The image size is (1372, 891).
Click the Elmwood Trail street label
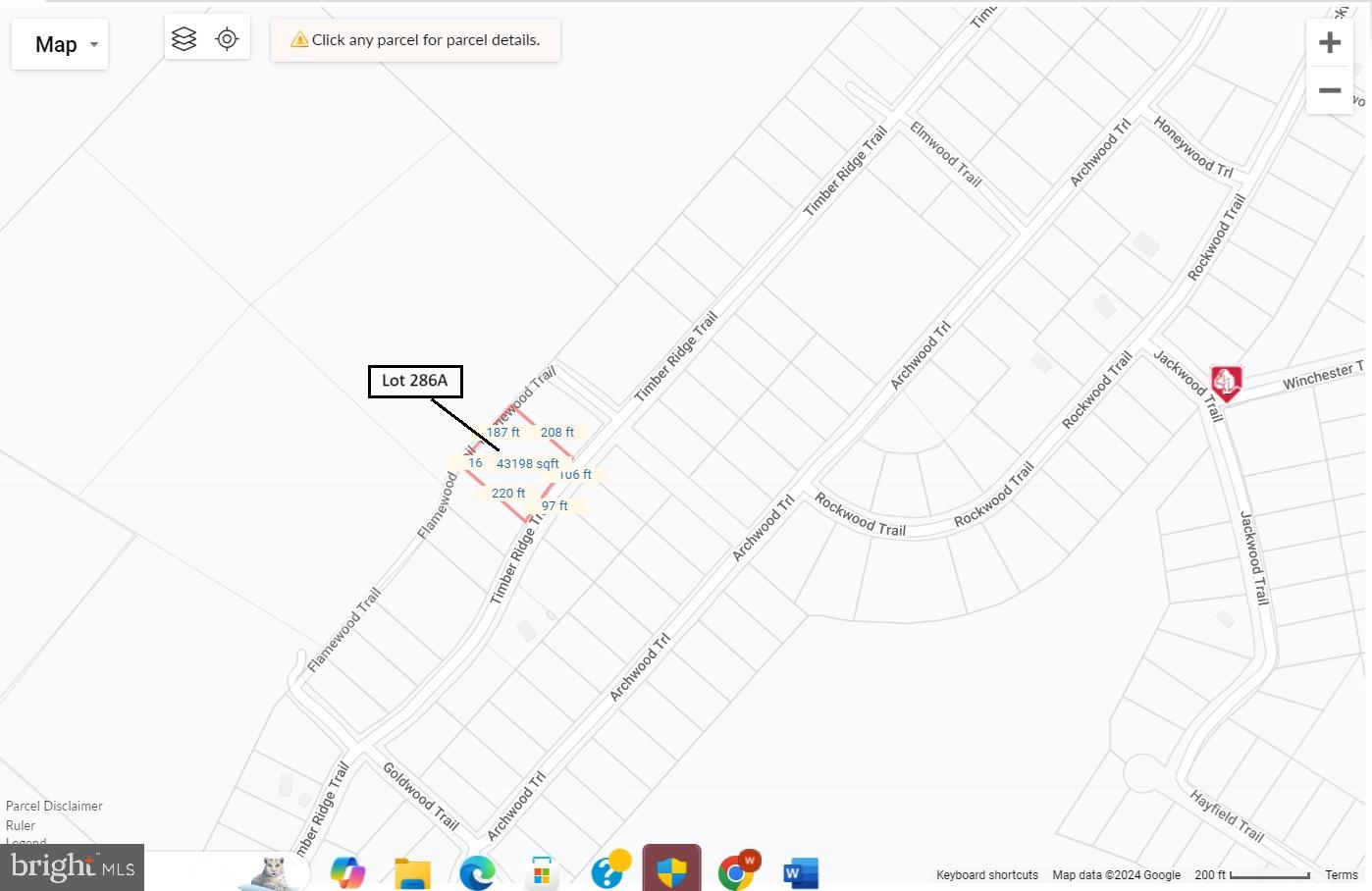coord(945,153)
